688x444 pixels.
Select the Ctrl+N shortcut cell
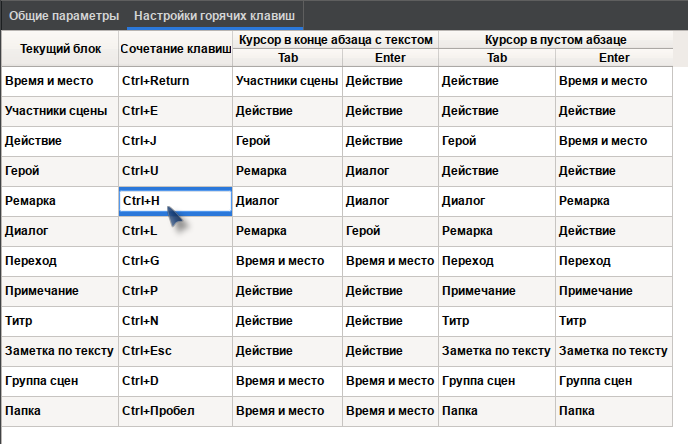pos(176,321)
